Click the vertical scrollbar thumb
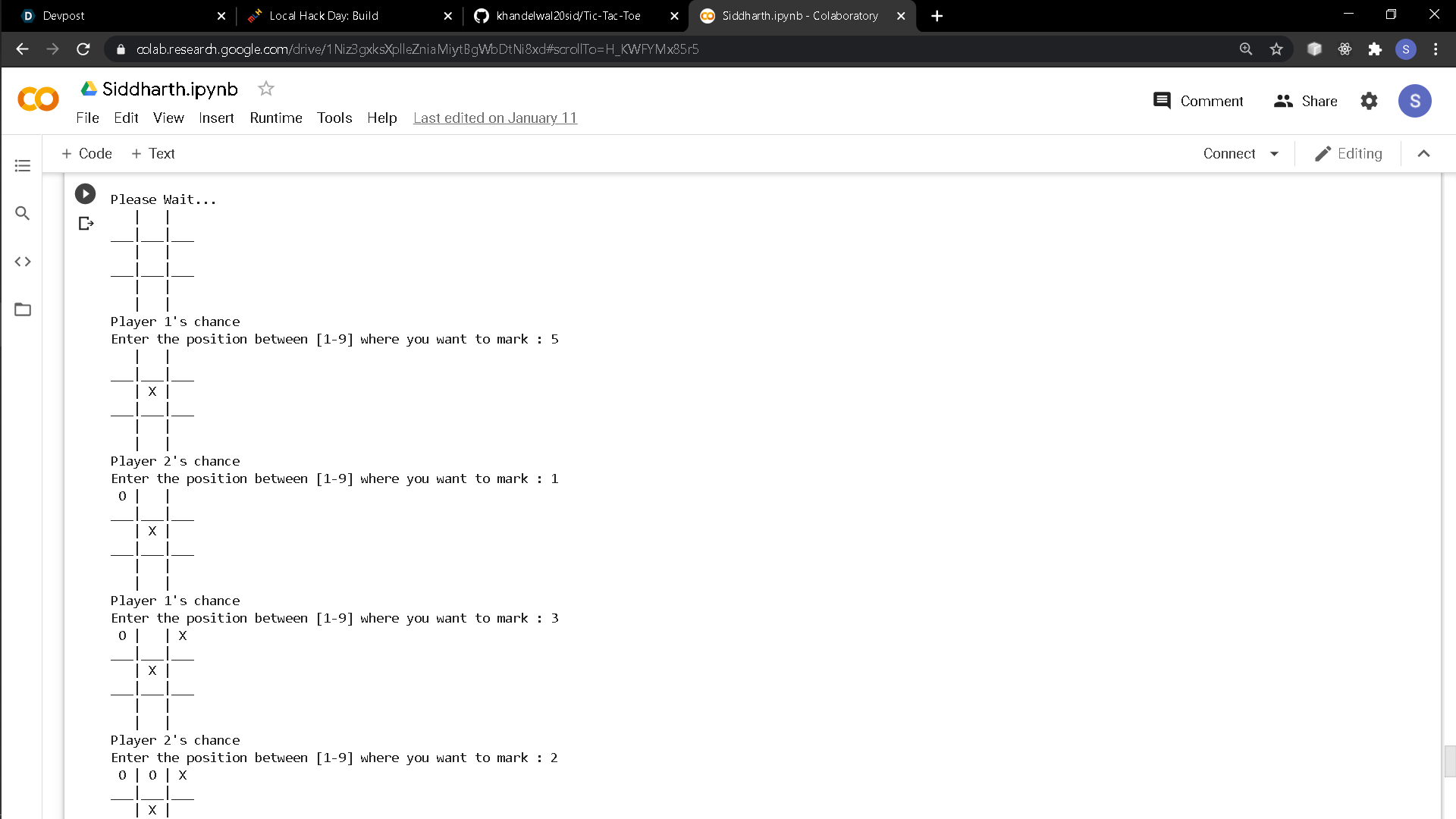Viewport: 1456px width, 819px height. pos(1449,761)
